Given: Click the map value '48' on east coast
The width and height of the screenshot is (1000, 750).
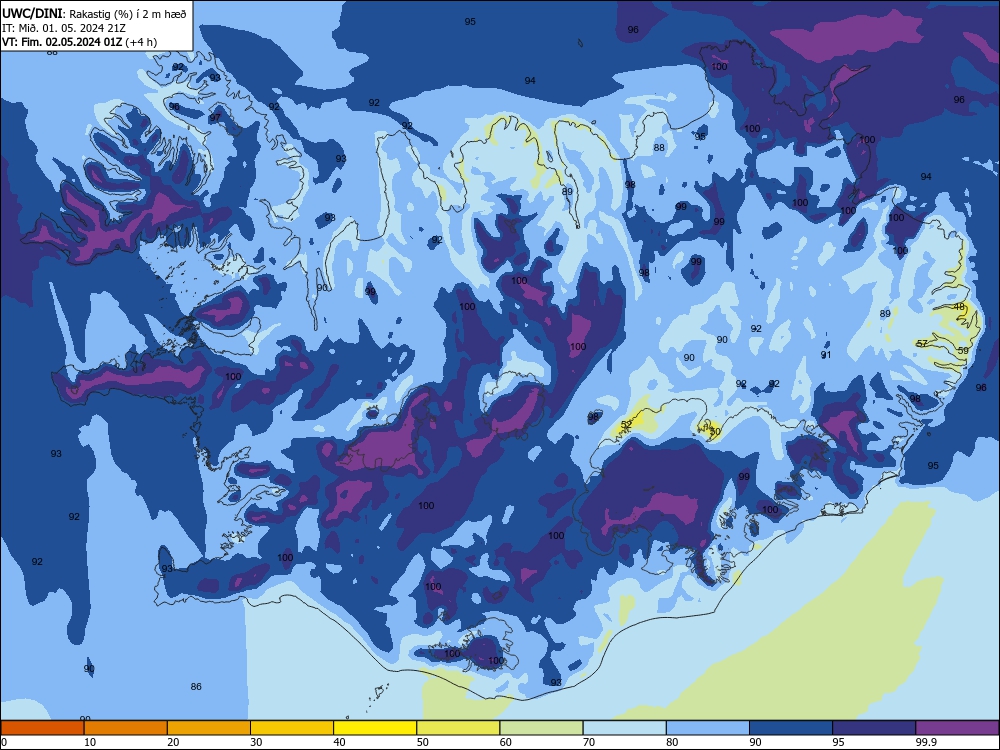Looking at the screenshot, I should point(959,307).
